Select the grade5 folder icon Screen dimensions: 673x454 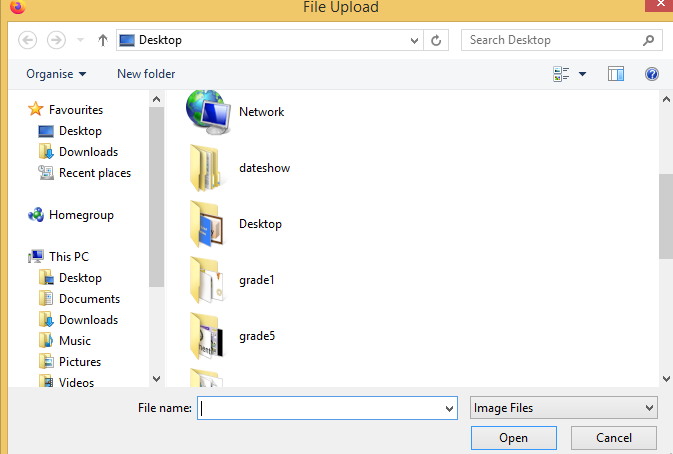pyautogui.click(x=208, y=336)
